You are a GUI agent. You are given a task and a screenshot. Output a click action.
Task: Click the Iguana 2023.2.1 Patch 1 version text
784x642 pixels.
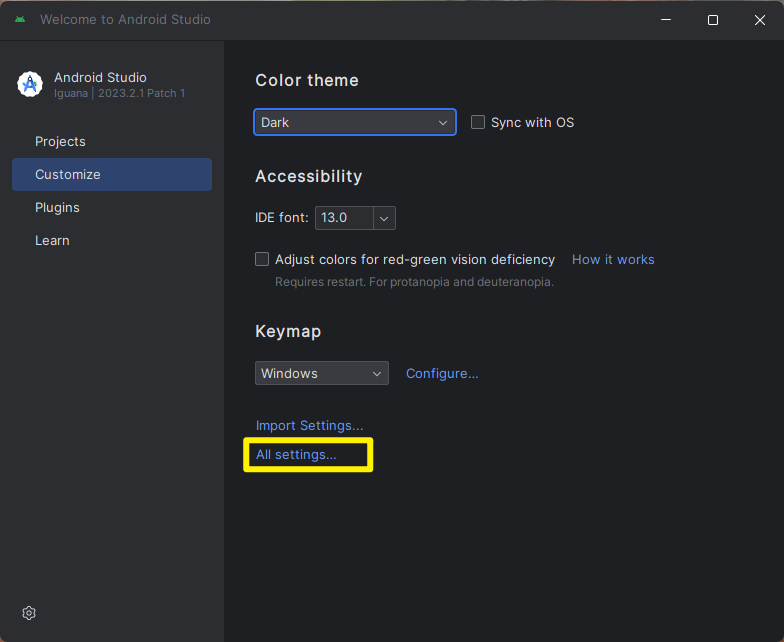120,94
